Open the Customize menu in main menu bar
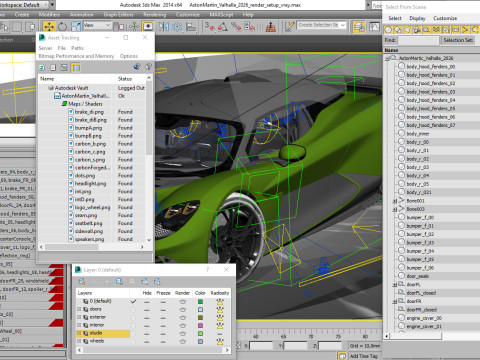The image size is (480, 360). coord(188,15)
